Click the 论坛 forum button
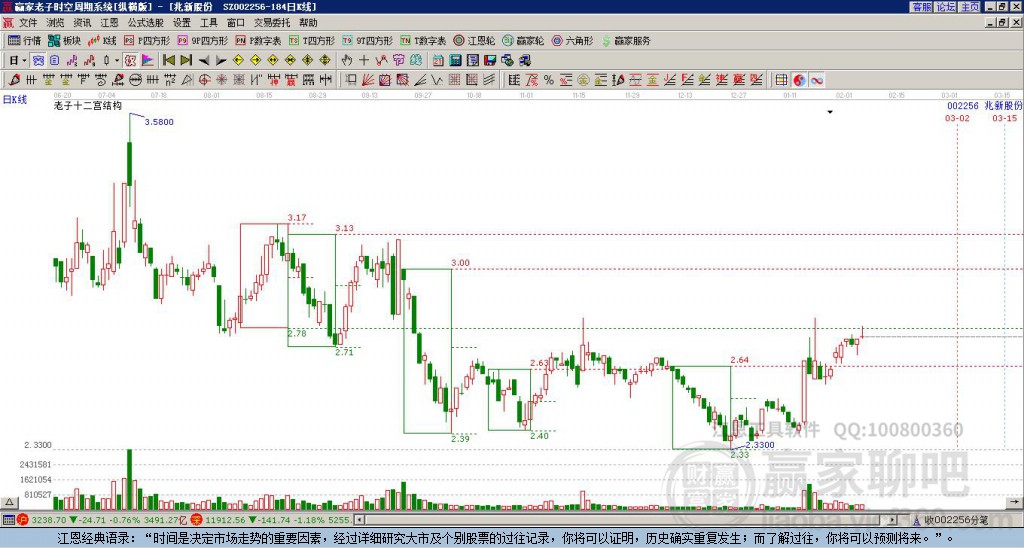Image resolution: width=1024 pixels, height=548 pixels. coord(945,7)
